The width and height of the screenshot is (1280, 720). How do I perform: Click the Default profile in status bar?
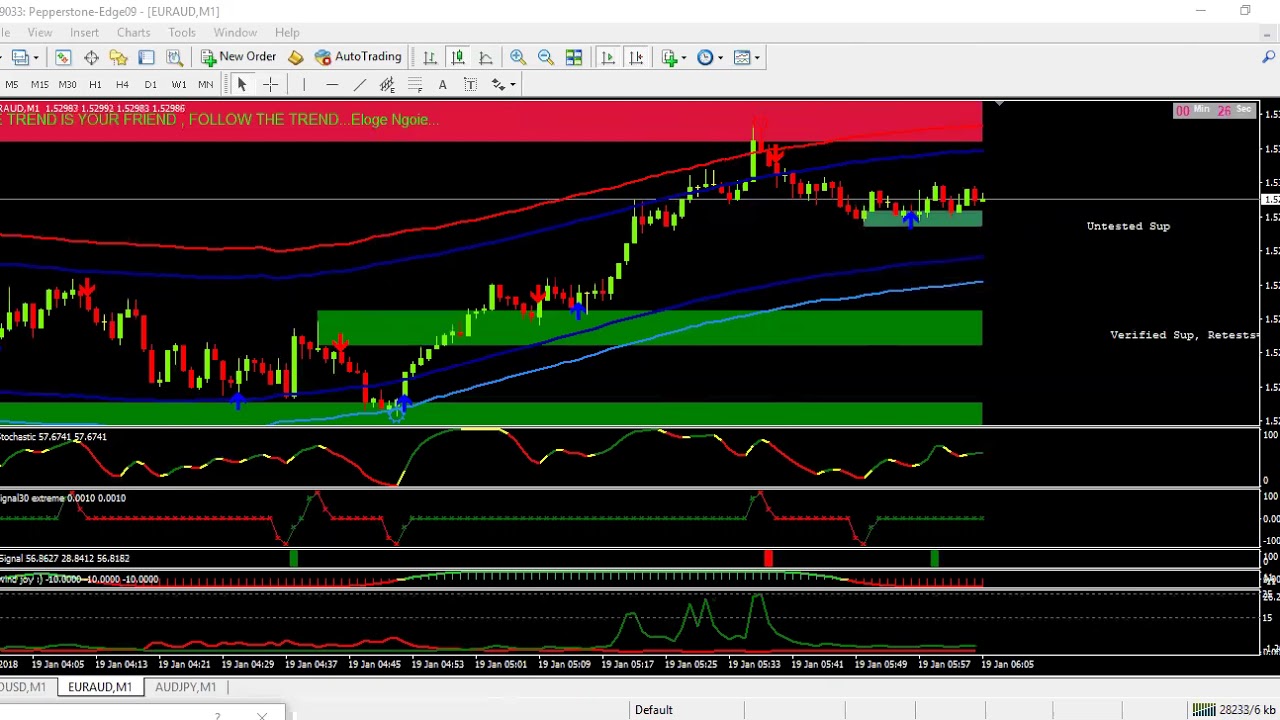pos(653,710)
